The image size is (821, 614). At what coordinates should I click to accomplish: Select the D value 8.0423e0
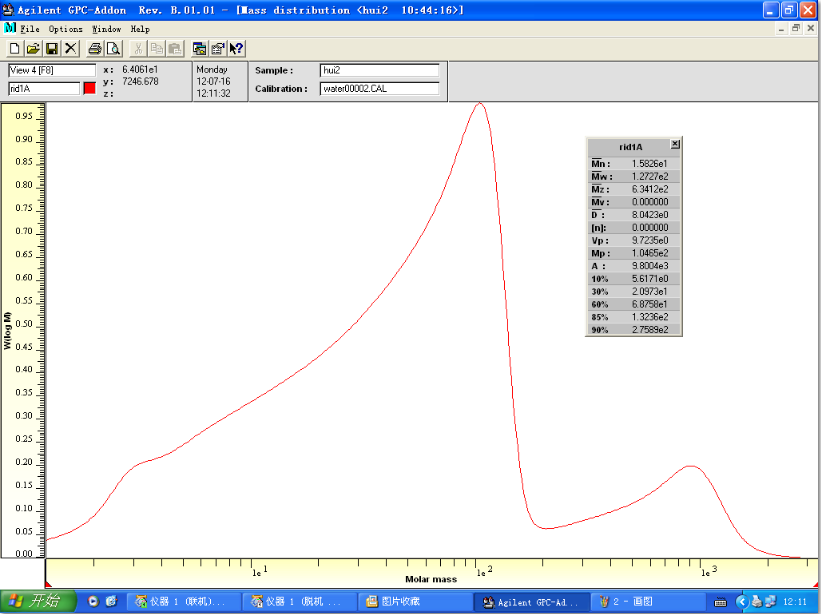pyautogui.click(x=649, y=215)
